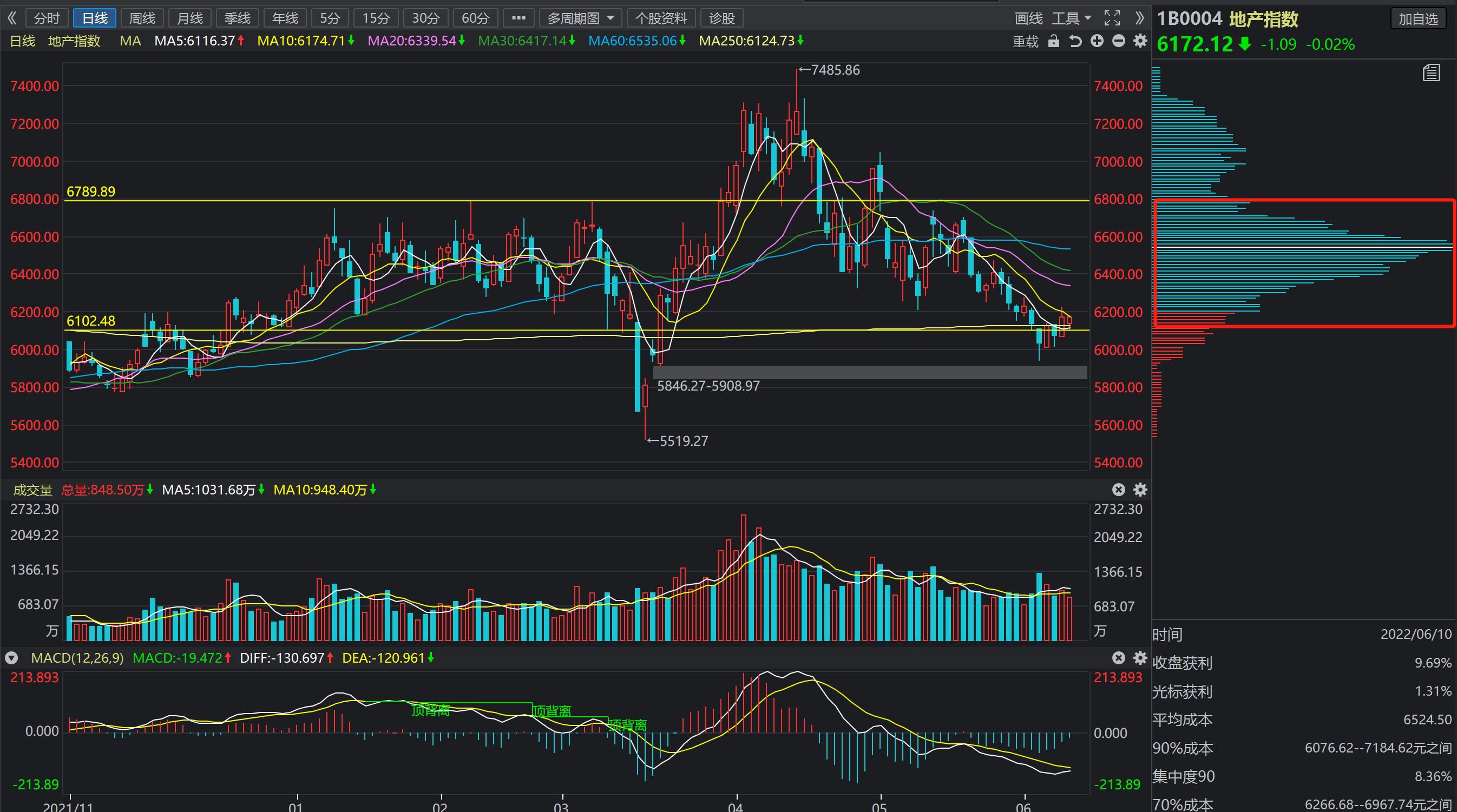Image resolution: width=1457 pixels, height=812 pixels.
Task: Click the 6789.89 horizontal line label
Action: (90, 191)
